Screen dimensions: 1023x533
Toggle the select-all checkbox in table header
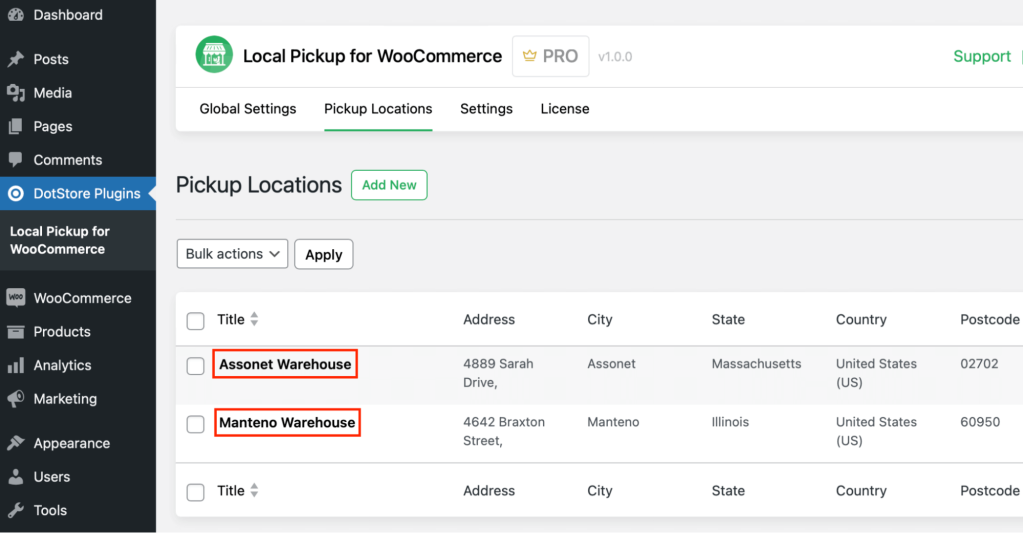pyautogui.click(x=196, y=321)
